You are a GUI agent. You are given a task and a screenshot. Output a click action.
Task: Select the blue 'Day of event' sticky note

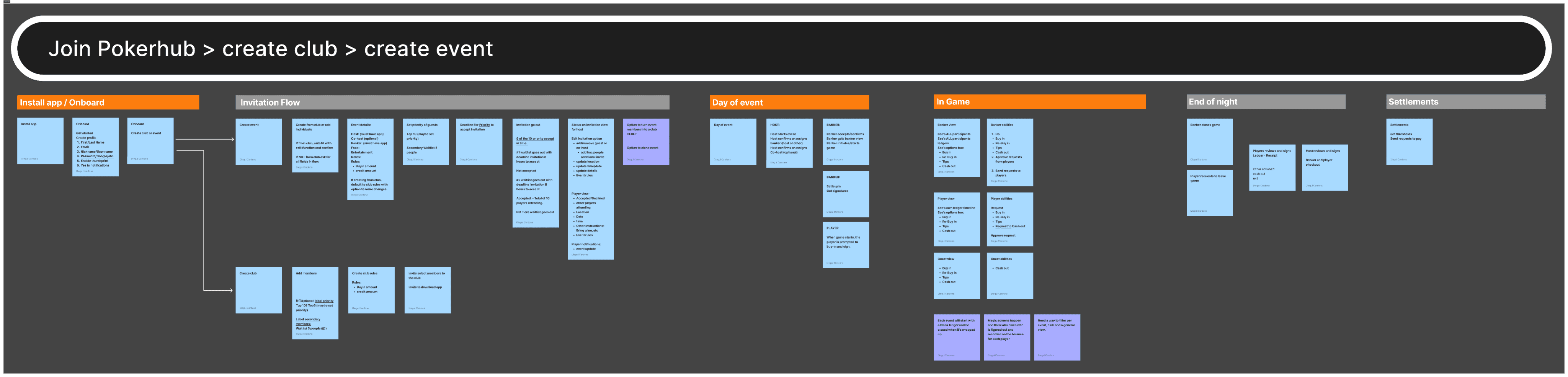(733, 141)
